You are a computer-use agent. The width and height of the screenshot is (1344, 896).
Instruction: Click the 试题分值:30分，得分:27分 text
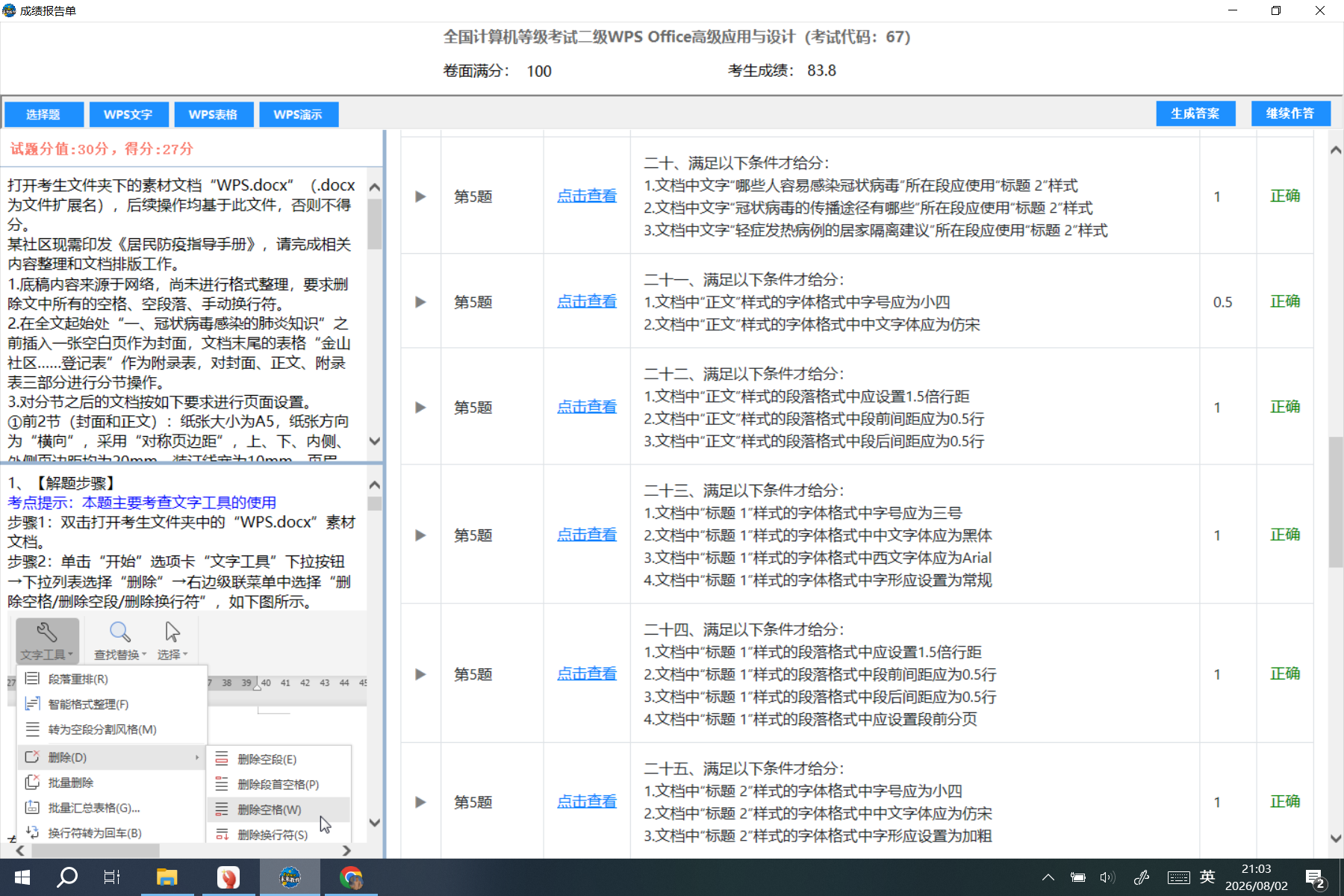(102, 149)
